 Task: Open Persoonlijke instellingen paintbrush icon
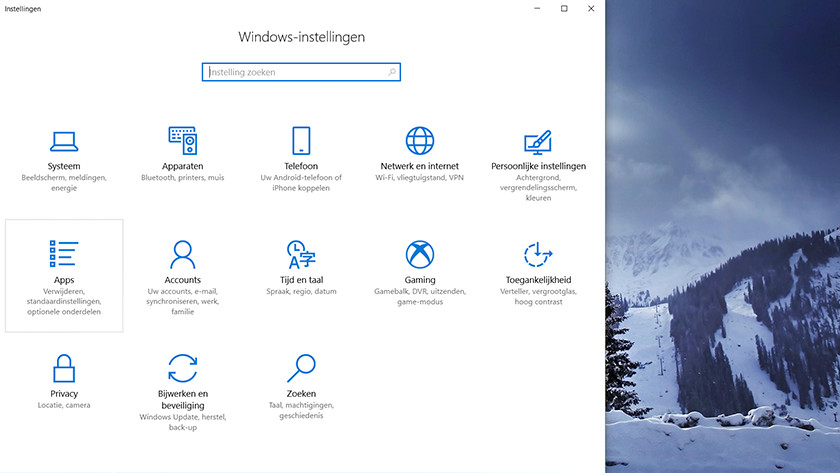click(x=538, y=141)
